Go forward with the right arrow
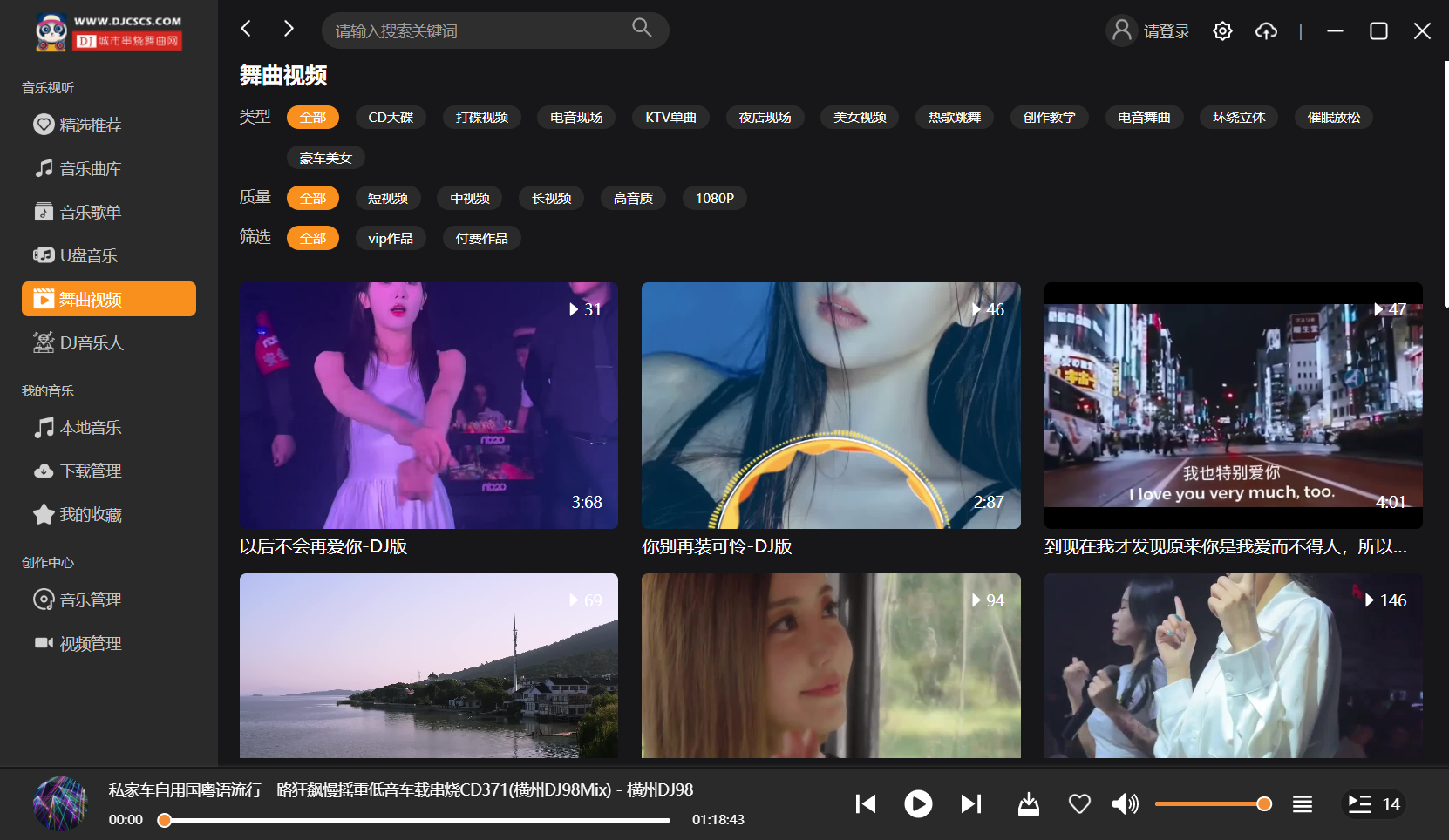This screenshot has height=840, width=1449. click(x=289, y=29)
